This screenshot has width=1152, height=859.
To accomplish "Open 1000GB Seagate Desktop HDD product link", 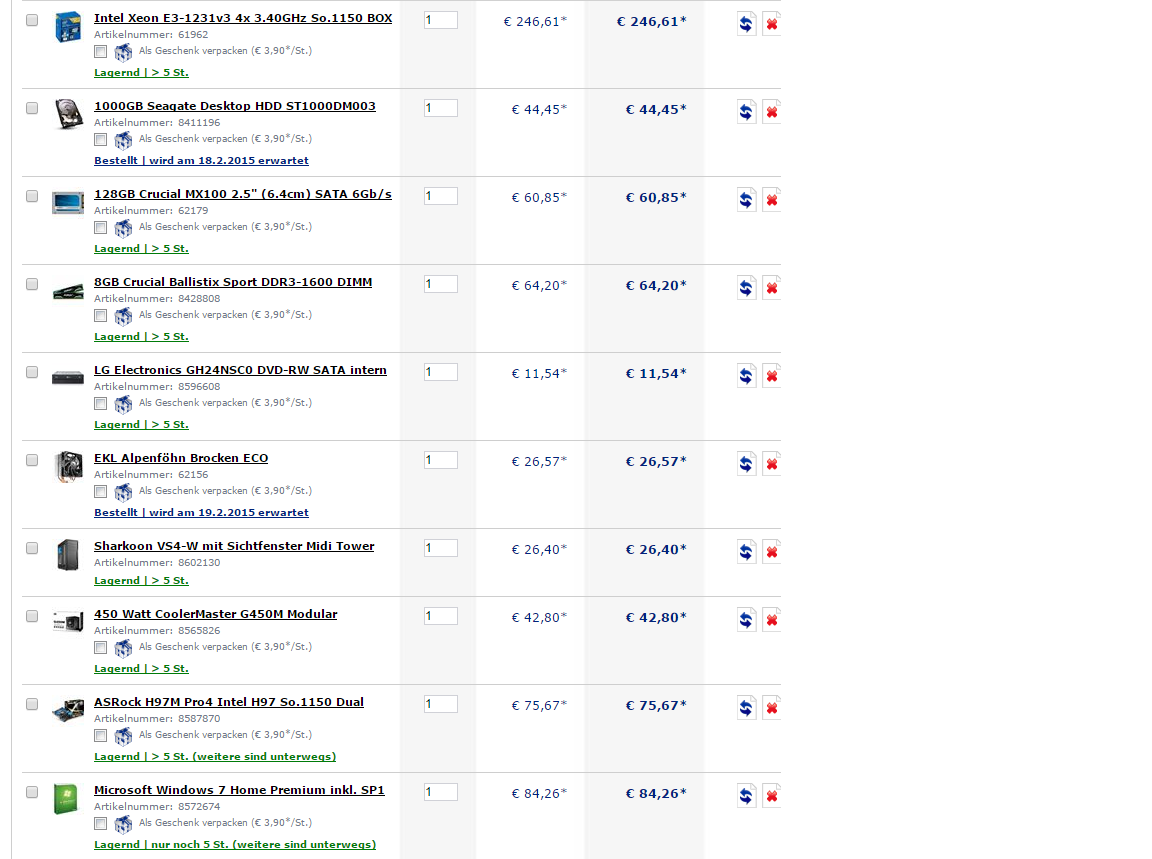I will tap(235, 106).
